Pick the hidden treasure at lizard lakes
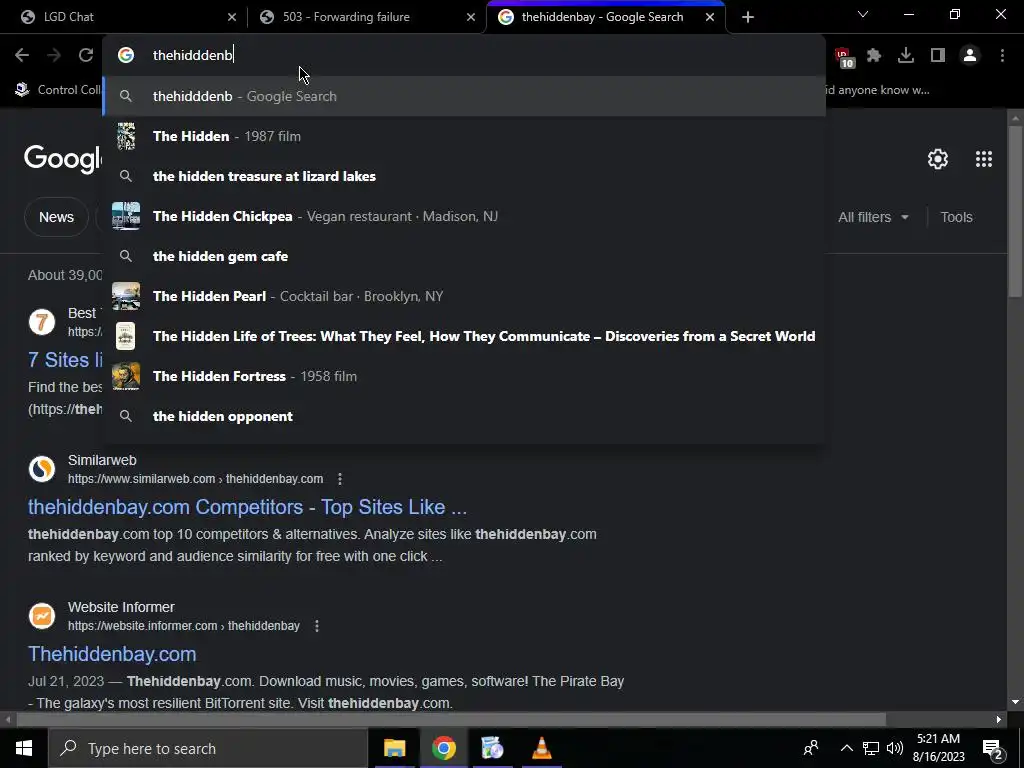 [464, 176]
